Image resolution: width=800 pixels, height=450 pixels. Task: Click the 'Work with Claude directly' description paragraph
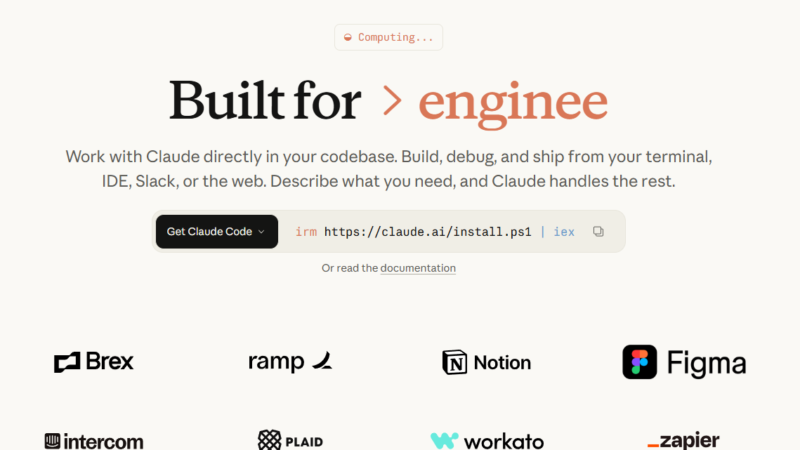[x=388, y=170]
